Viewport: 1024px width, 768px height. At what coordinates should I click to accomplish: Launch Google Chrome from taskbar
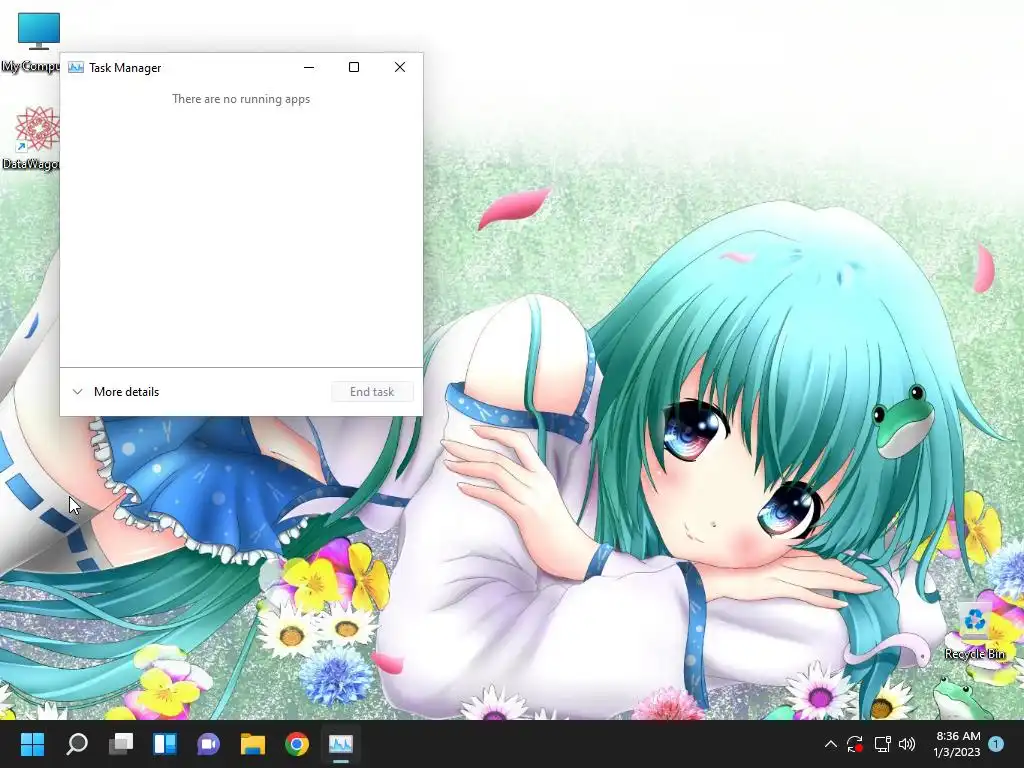point(296,744)
